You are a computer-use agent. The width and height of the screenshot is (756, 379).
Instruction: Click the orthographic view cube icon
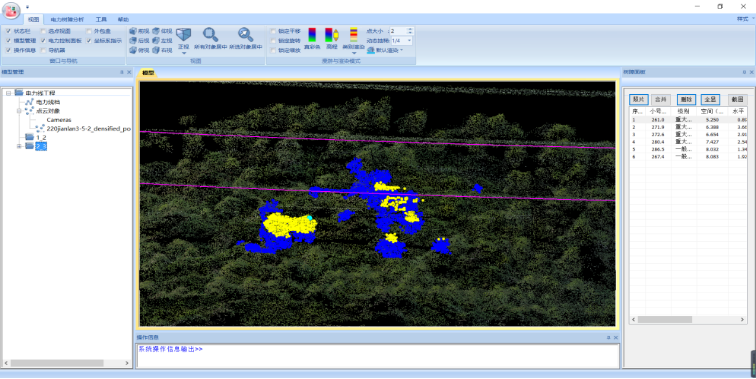tap(183, 35)
